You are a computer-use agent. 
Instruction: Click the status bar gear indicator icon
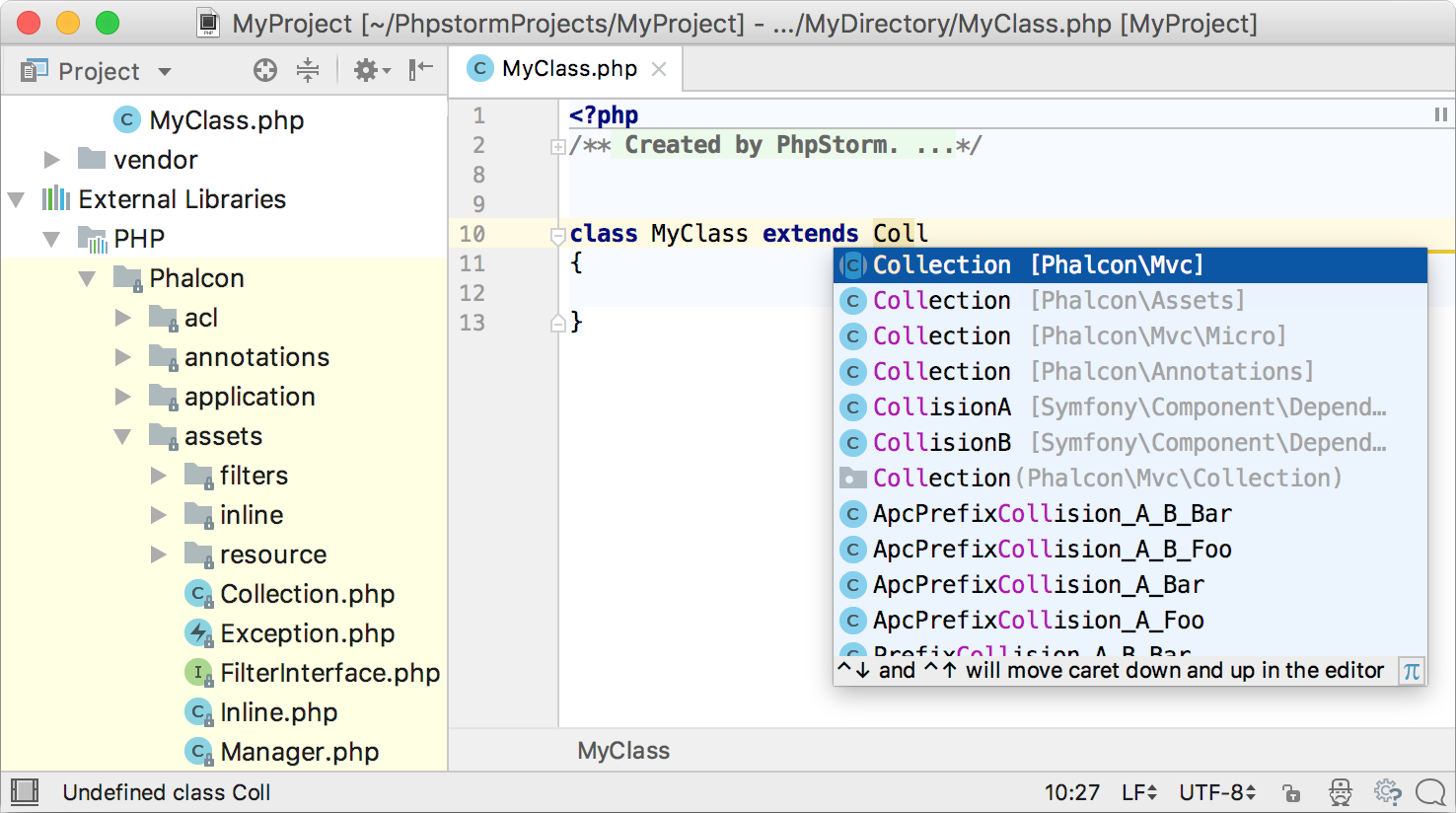(1387, 792)
